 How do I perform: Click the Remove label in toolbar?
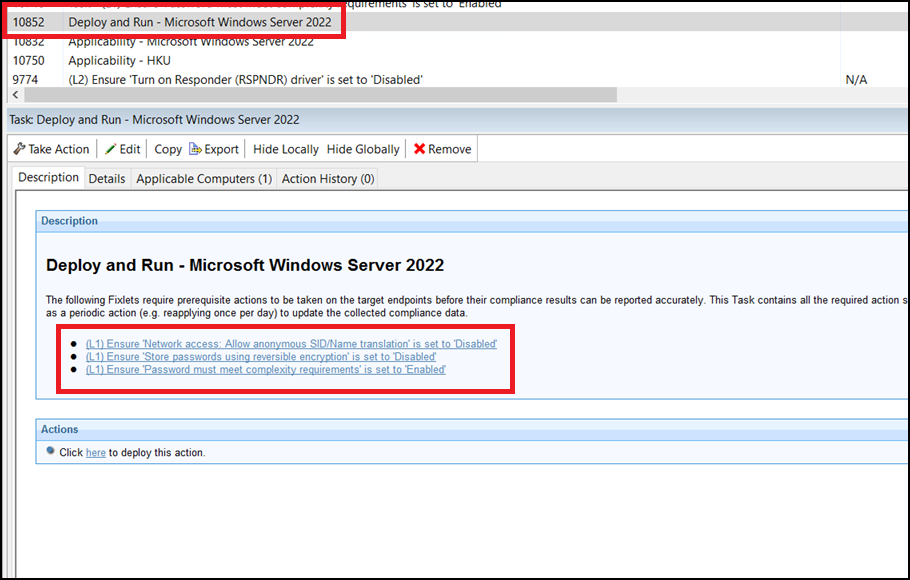click(449, 149)
